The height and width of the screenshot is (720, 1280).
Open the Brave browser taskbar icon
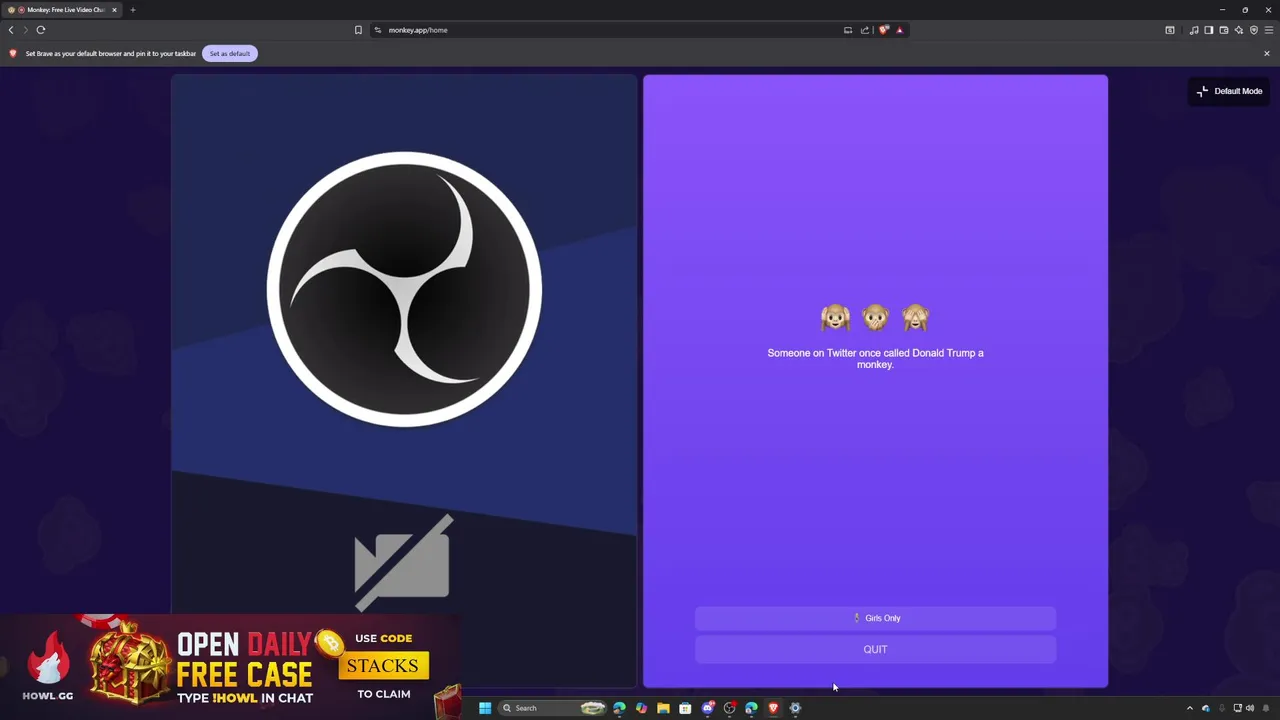click(773, 708)
